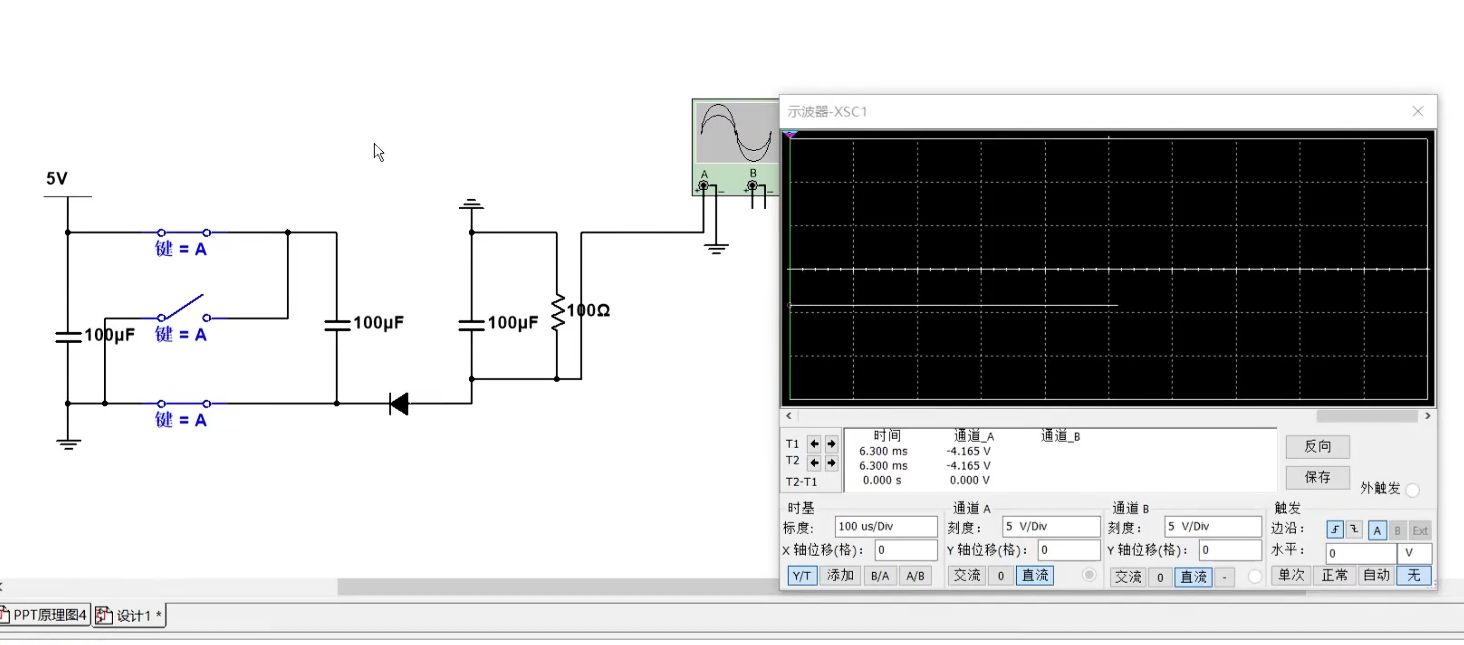Click the closed switch on the bottom ground wire

click(x=183, y=404)
